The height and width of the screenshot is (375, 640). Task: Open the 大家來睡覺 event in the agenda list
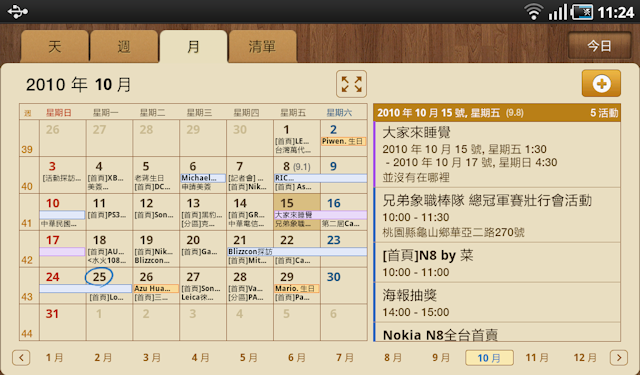click(x=497, y=154)
